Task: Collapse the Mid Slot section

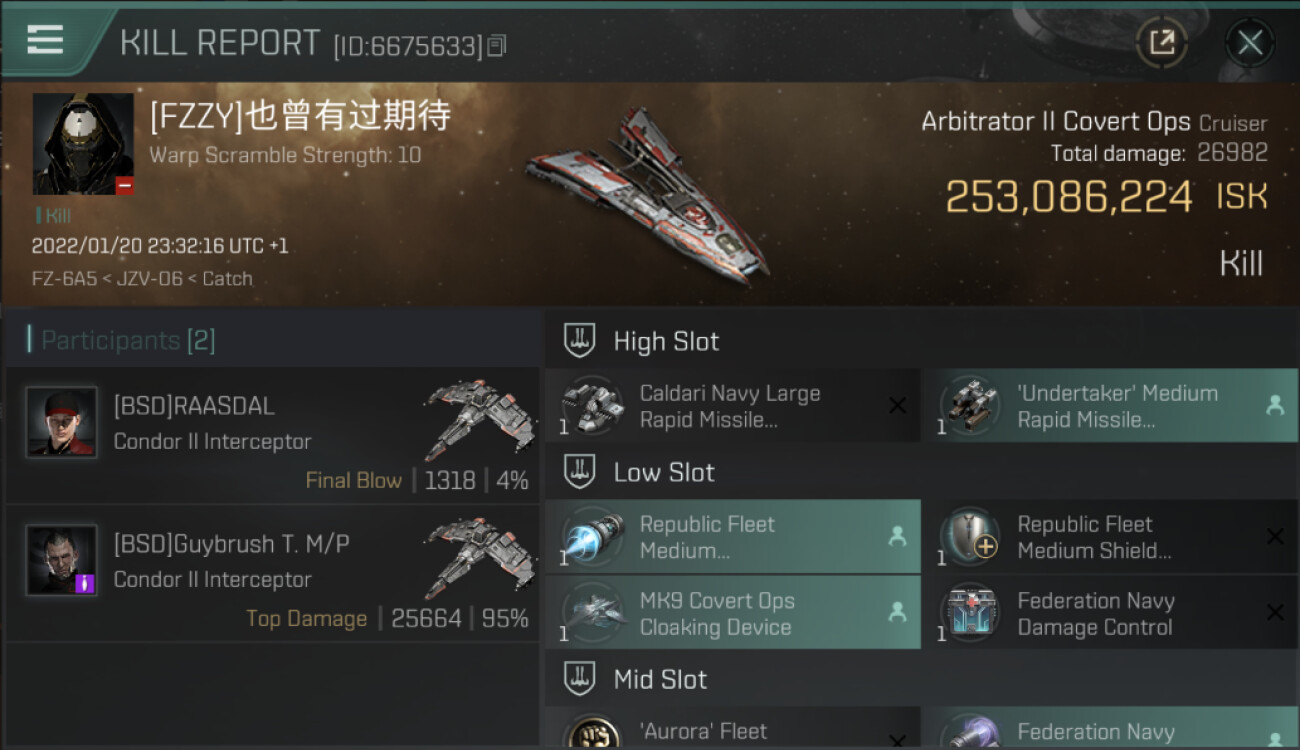Action: 580,679
